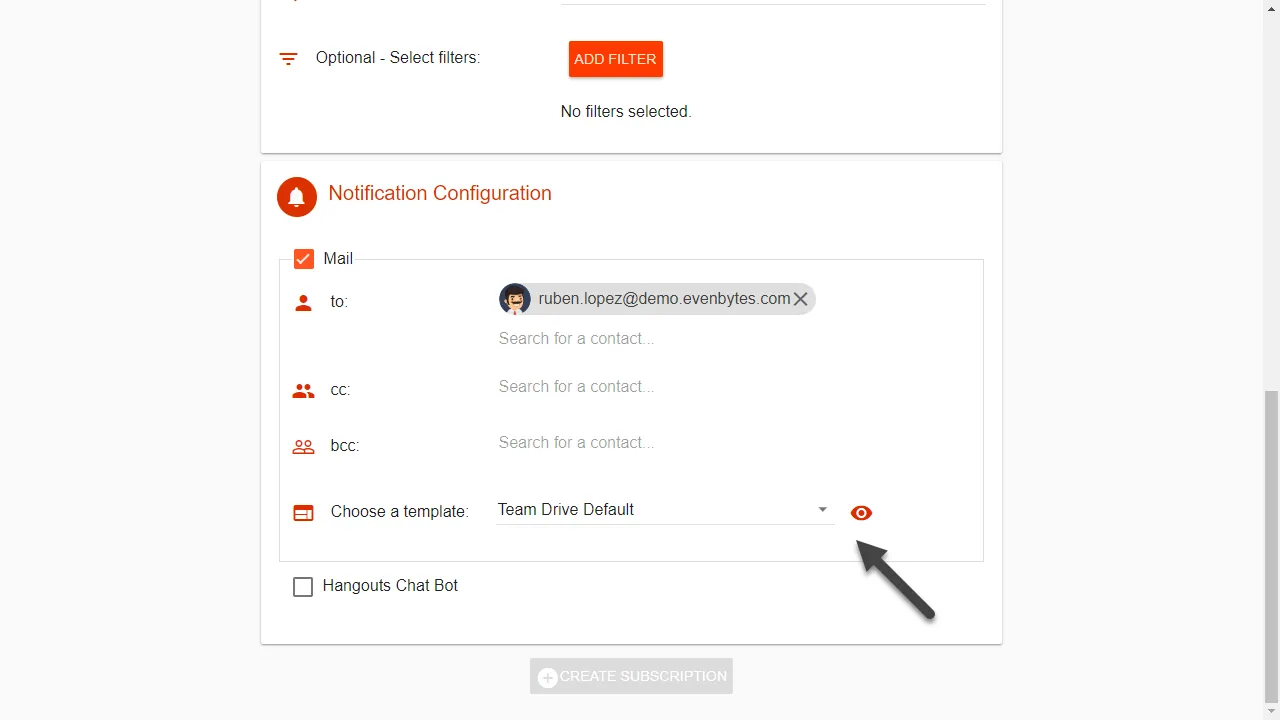Click the plus icon on CREATE SUBSCRIPTION
Viewport: 1280px width, 720px height.
[548, 678]
